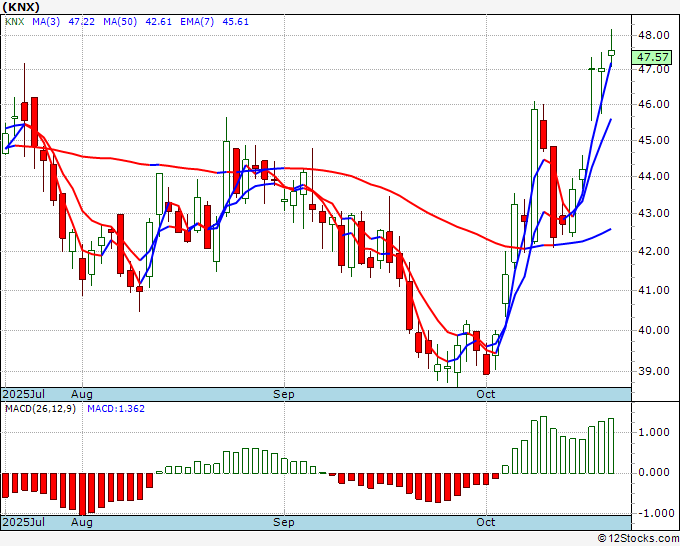Click the MA(50) legend label

pyautogui.click(x=120, y=22)
